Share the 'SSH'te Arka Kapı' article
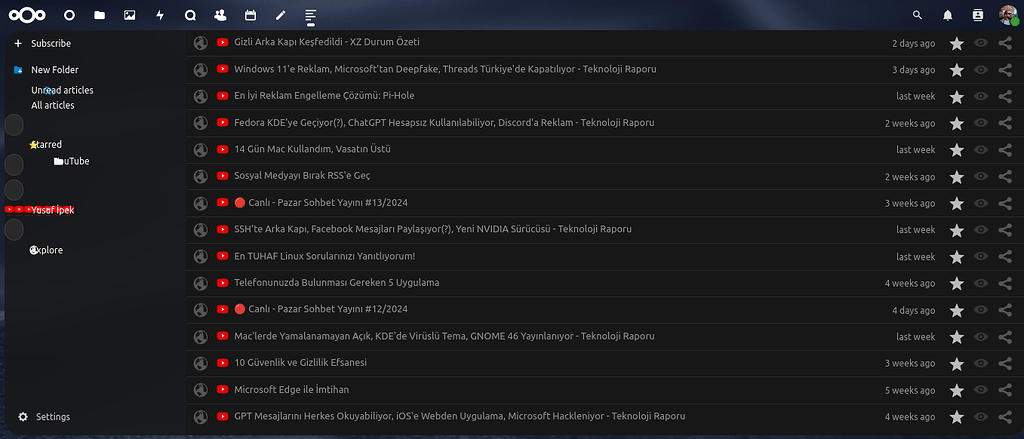This screenshot has height=439, width=1024. (1006, 231)
